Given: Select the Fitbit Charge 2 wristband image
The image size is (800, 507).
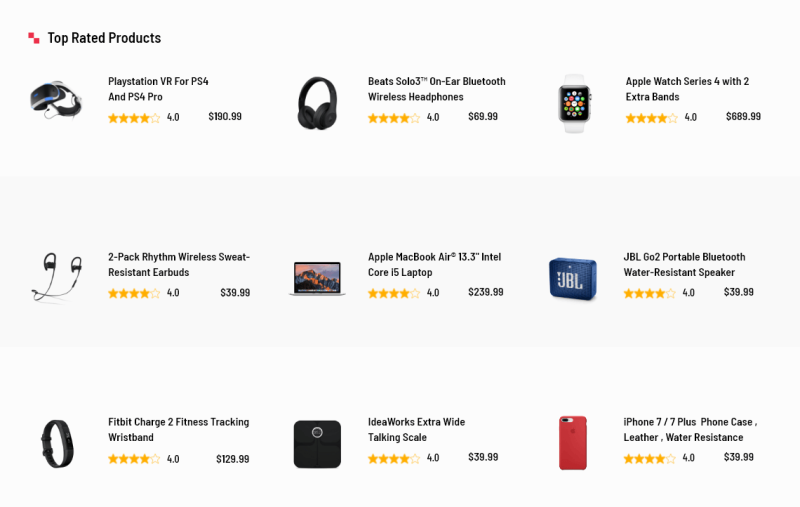Looking at the screenshot, I should (57, 443).
